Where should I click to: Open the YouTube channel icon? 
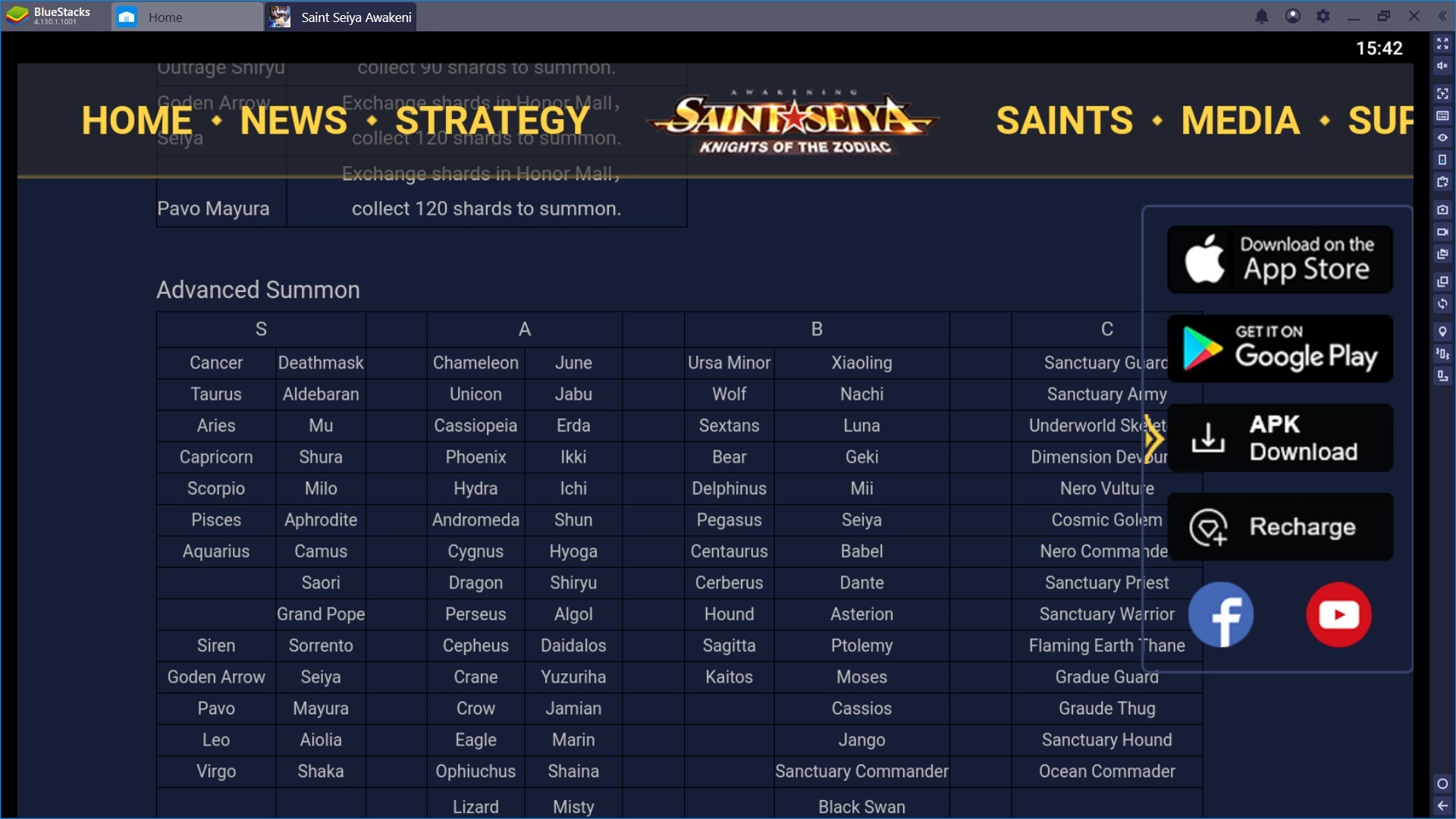(x=1338, y=614)
